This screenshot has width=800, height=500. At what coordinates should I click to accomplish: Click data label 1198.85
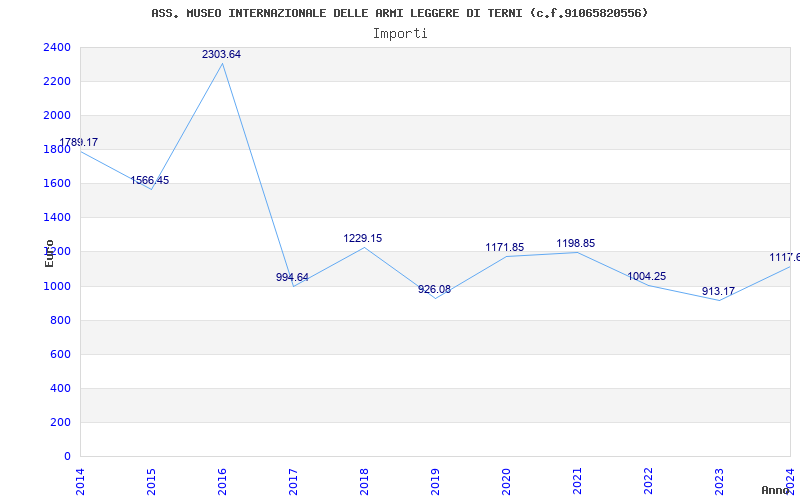tap(576, 243)
